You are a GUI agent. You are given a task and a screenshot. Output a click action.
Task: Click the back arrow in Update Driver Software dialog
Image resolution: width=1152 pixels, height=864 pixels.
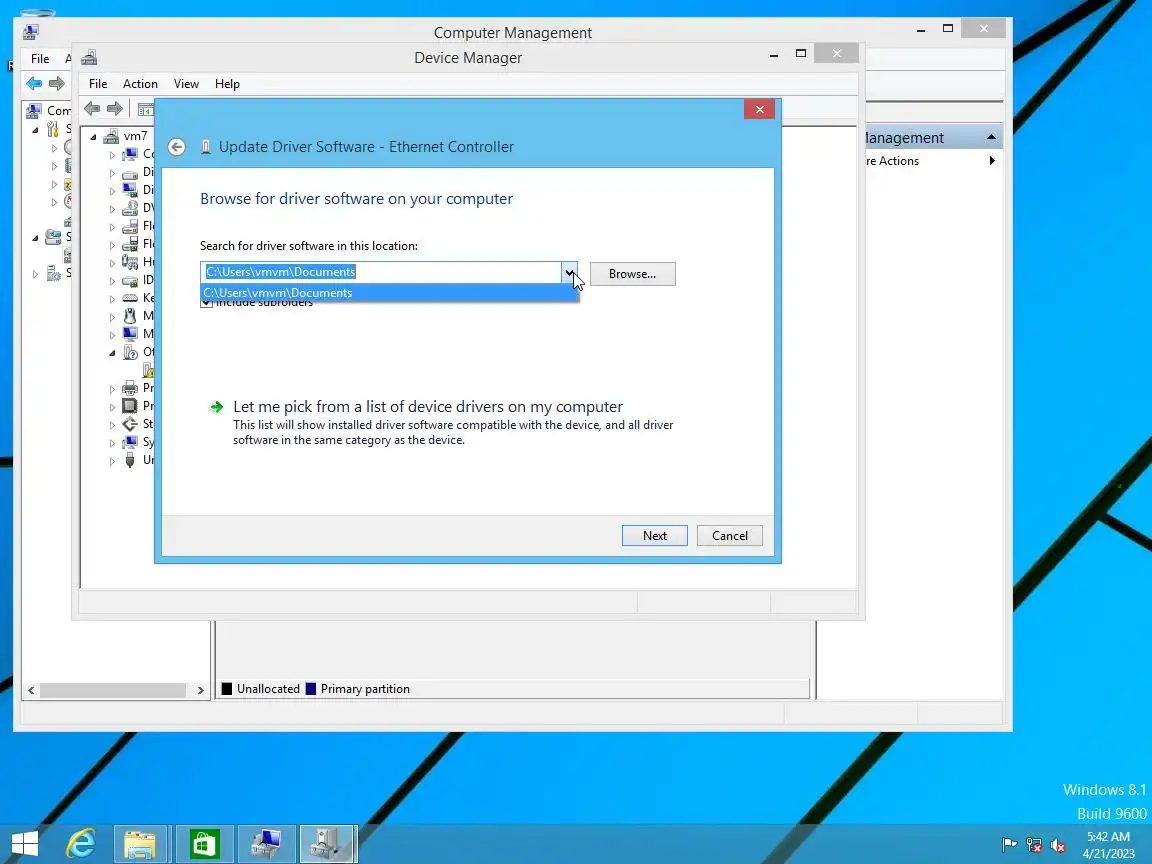pyautogui.click(x=176, y=147)
